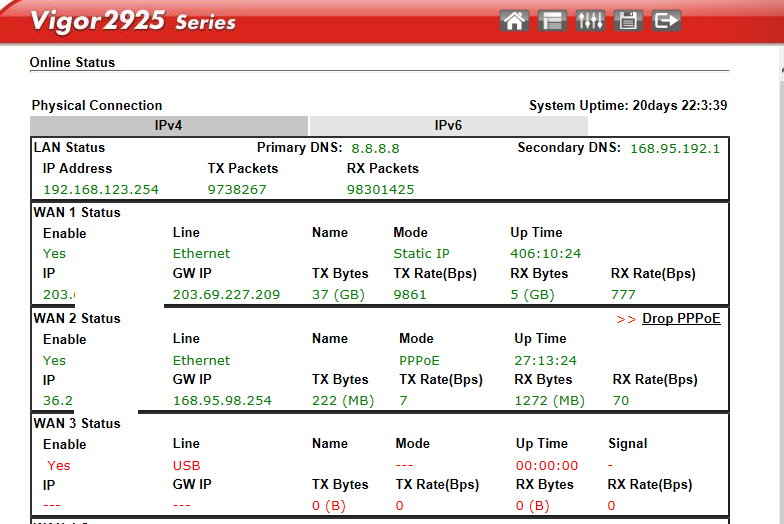
Task: Click the LAN Status heading
Action: (69, 148)
